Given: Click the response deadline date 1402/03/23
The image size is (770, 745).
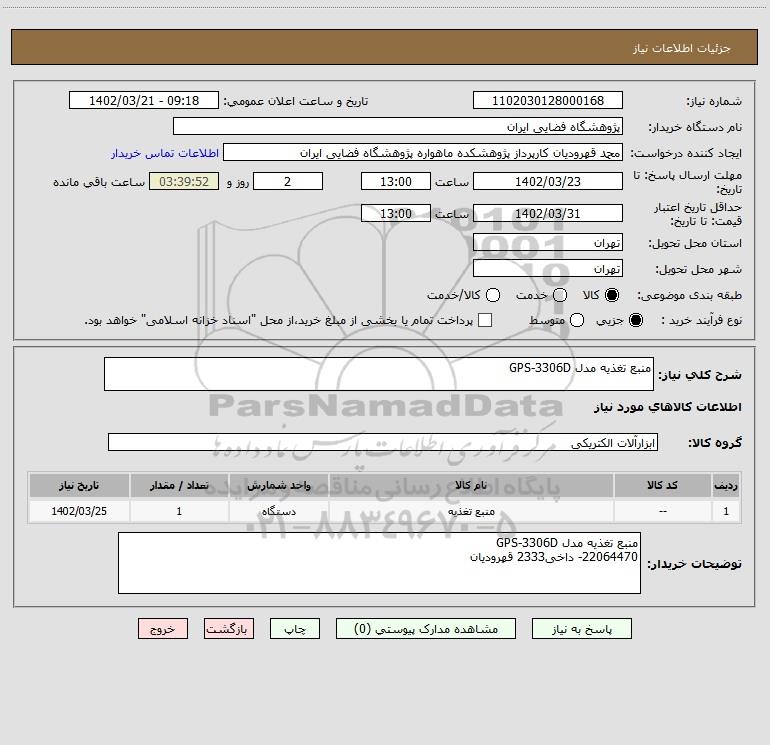Looking at the screenshot, I should click(548, 181).
